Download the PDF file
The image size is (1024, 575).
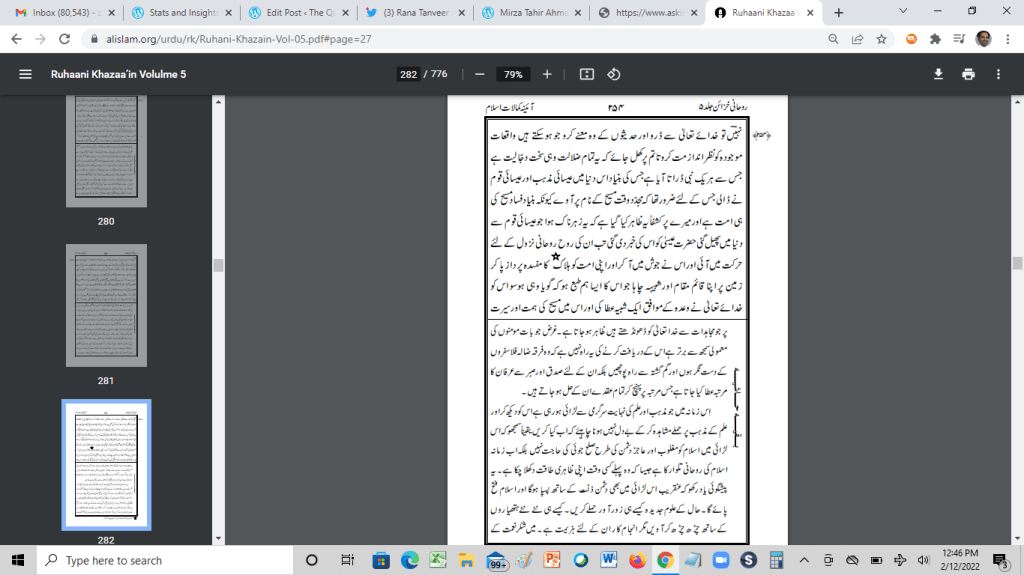coord(939,74)
